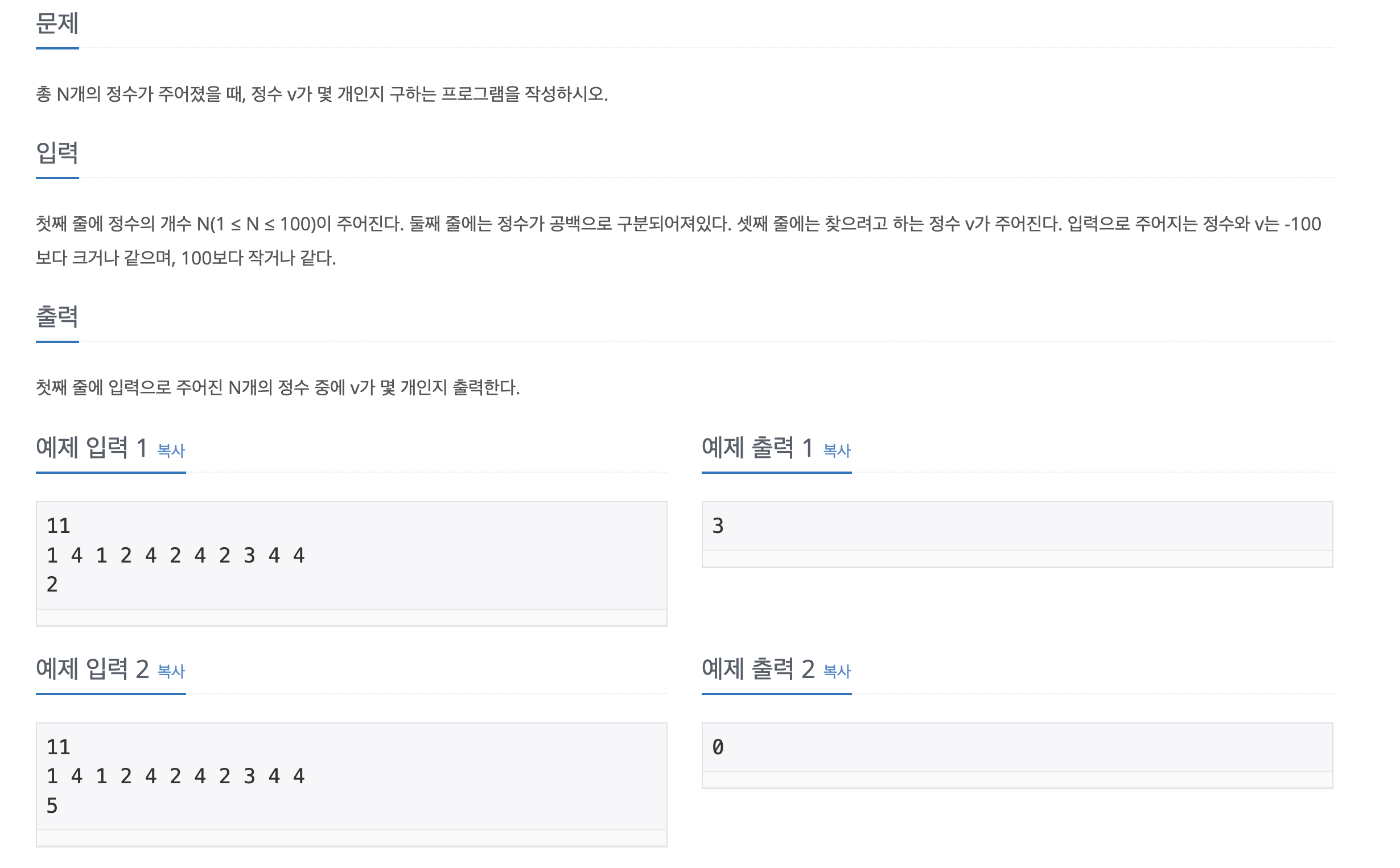Click the example output 1 box showing 3

point(1017,526)
